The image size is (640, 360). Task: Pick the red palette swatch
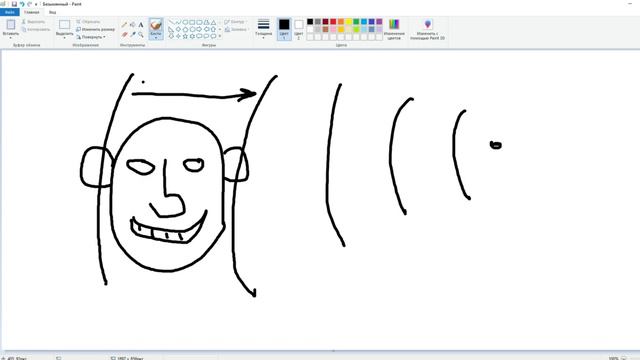pos(333,22)
